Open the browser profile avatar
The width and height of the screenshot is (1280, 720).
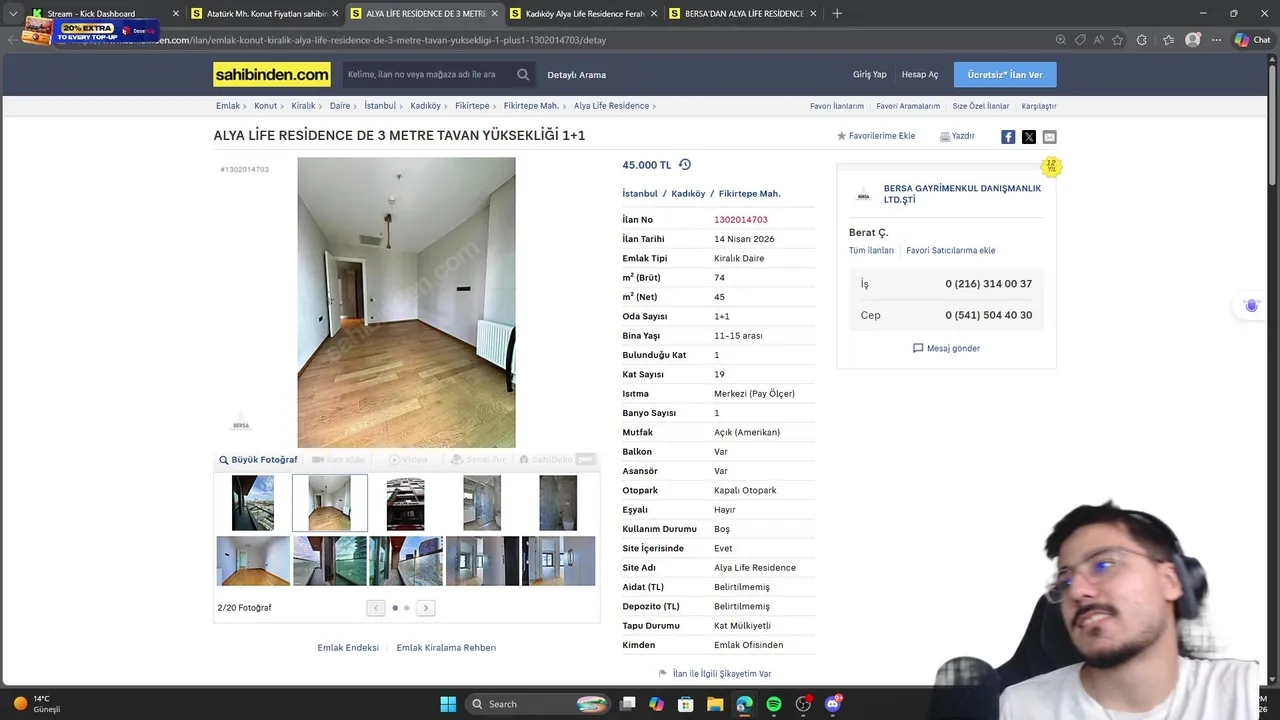coord(1192,40)
